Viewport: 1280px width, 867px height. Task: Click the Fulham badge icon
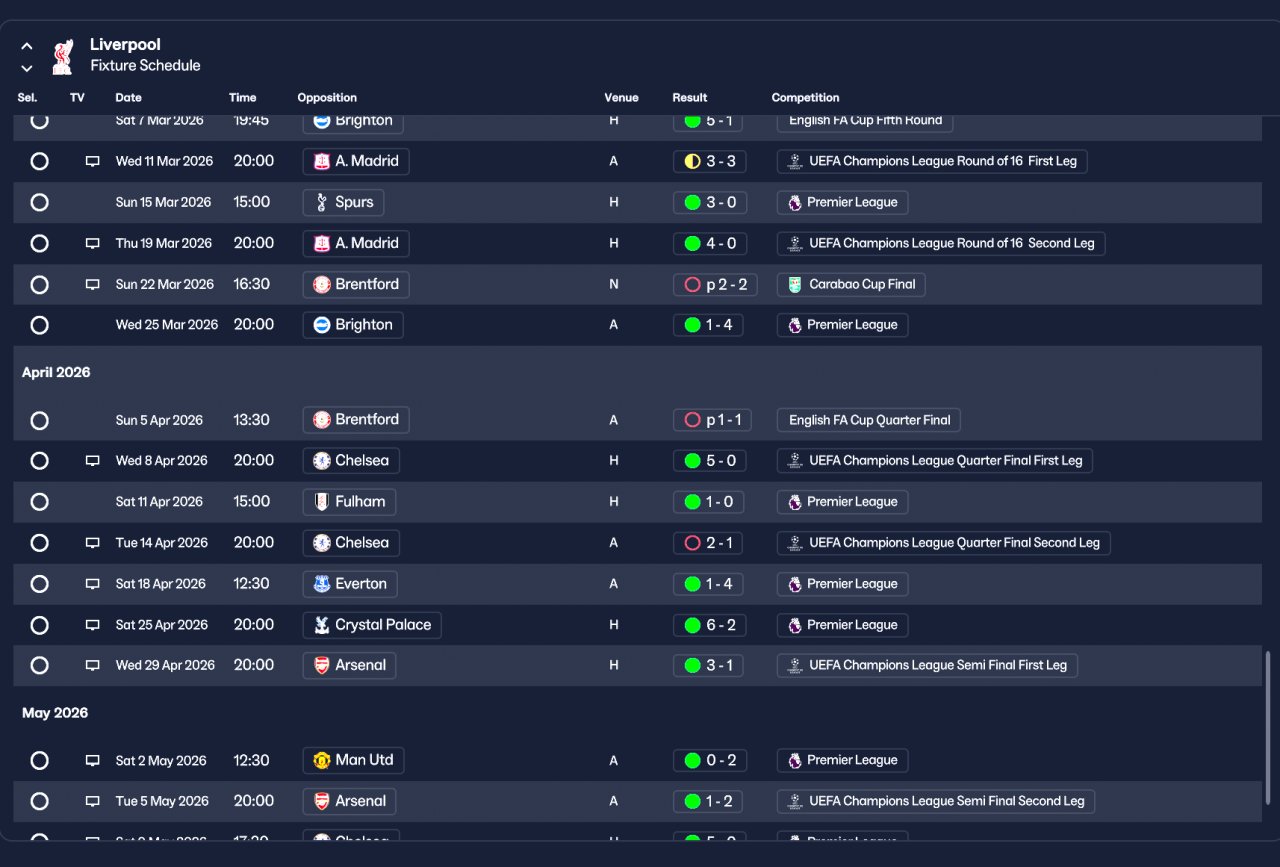tap(322, 502)
